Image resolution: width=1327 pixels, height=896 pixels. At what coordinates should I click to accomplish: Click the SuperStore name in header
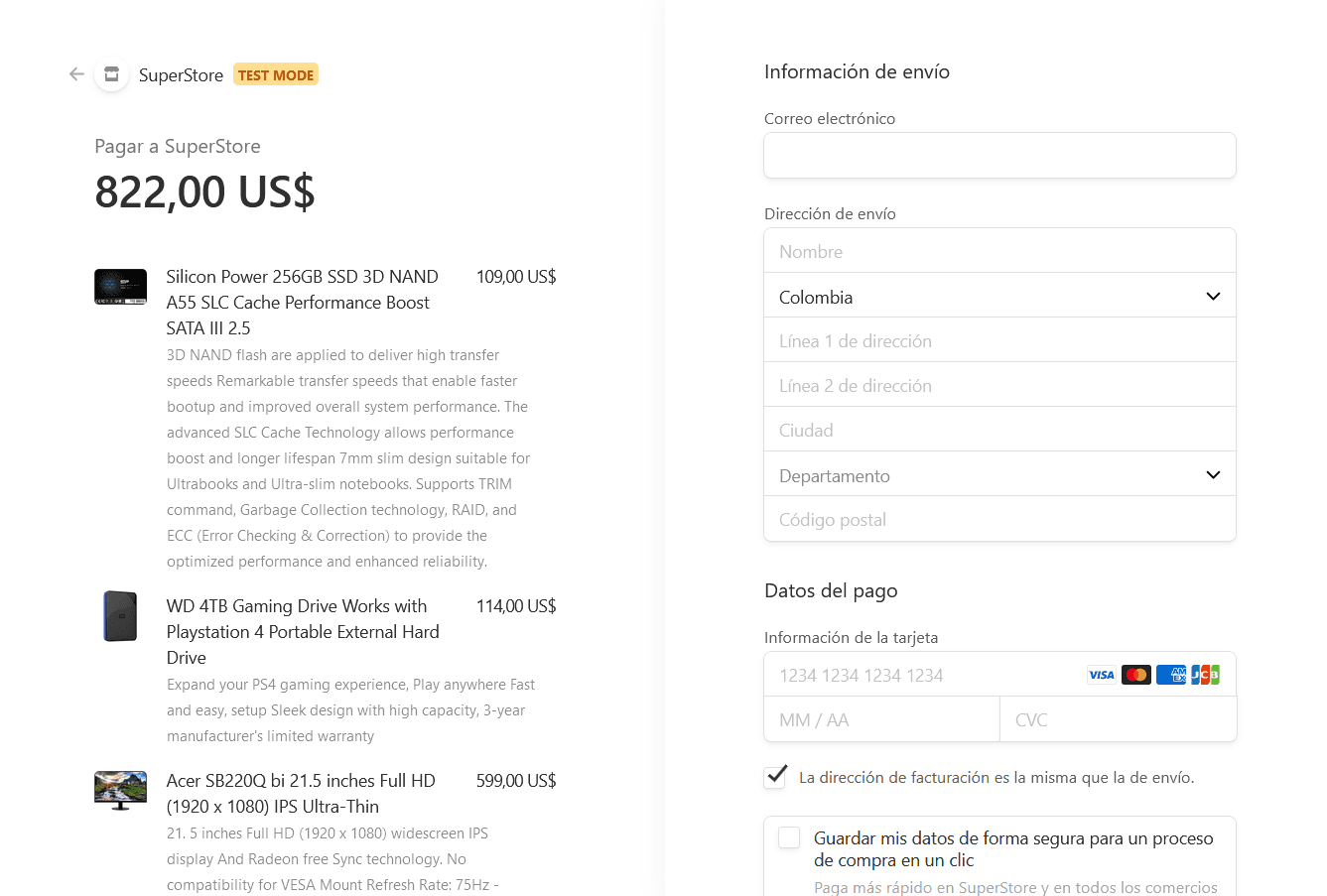(181, 75)
